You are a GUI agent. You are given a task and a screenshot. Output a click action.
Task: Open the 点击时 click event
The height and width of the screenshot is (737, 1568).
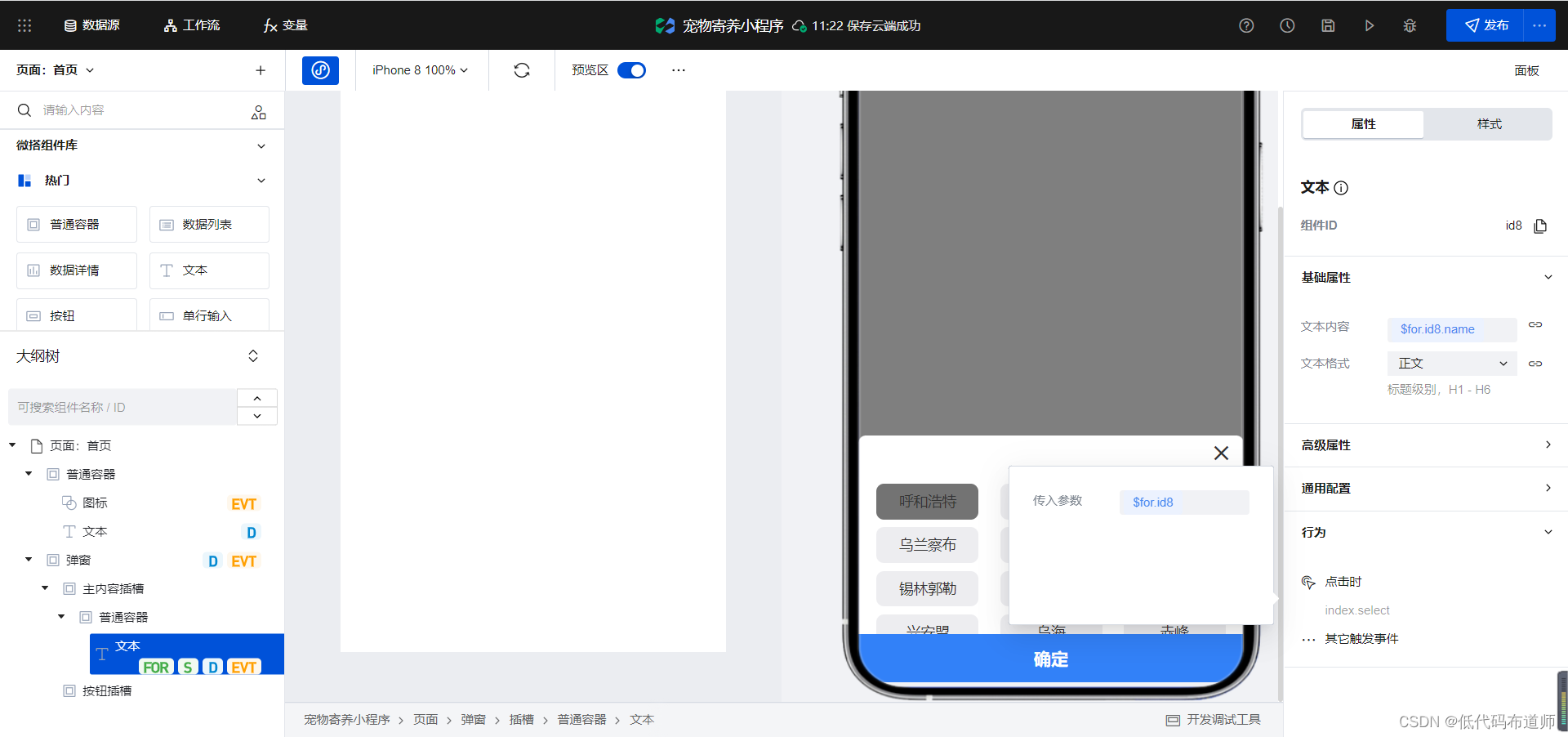coord(1343,582)
